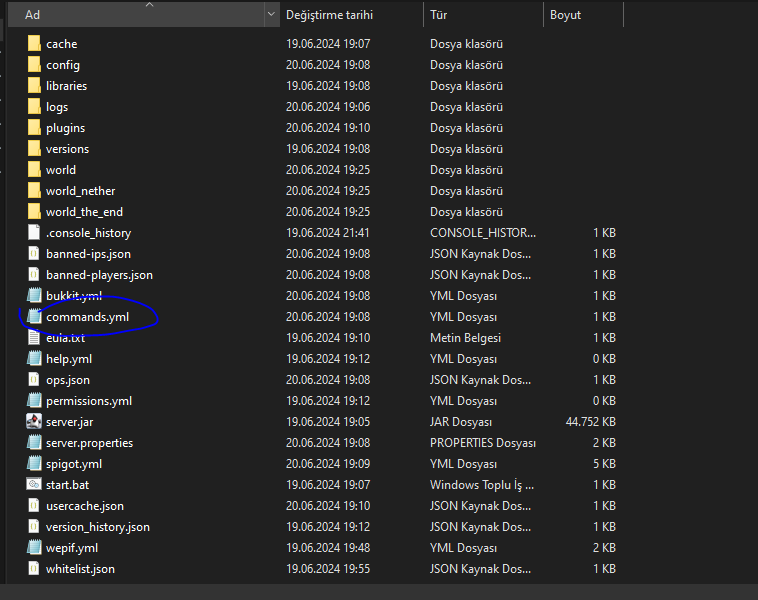Click the start.bat batch file icon
This screenshot has height=600, width=758.
point(34,484)
